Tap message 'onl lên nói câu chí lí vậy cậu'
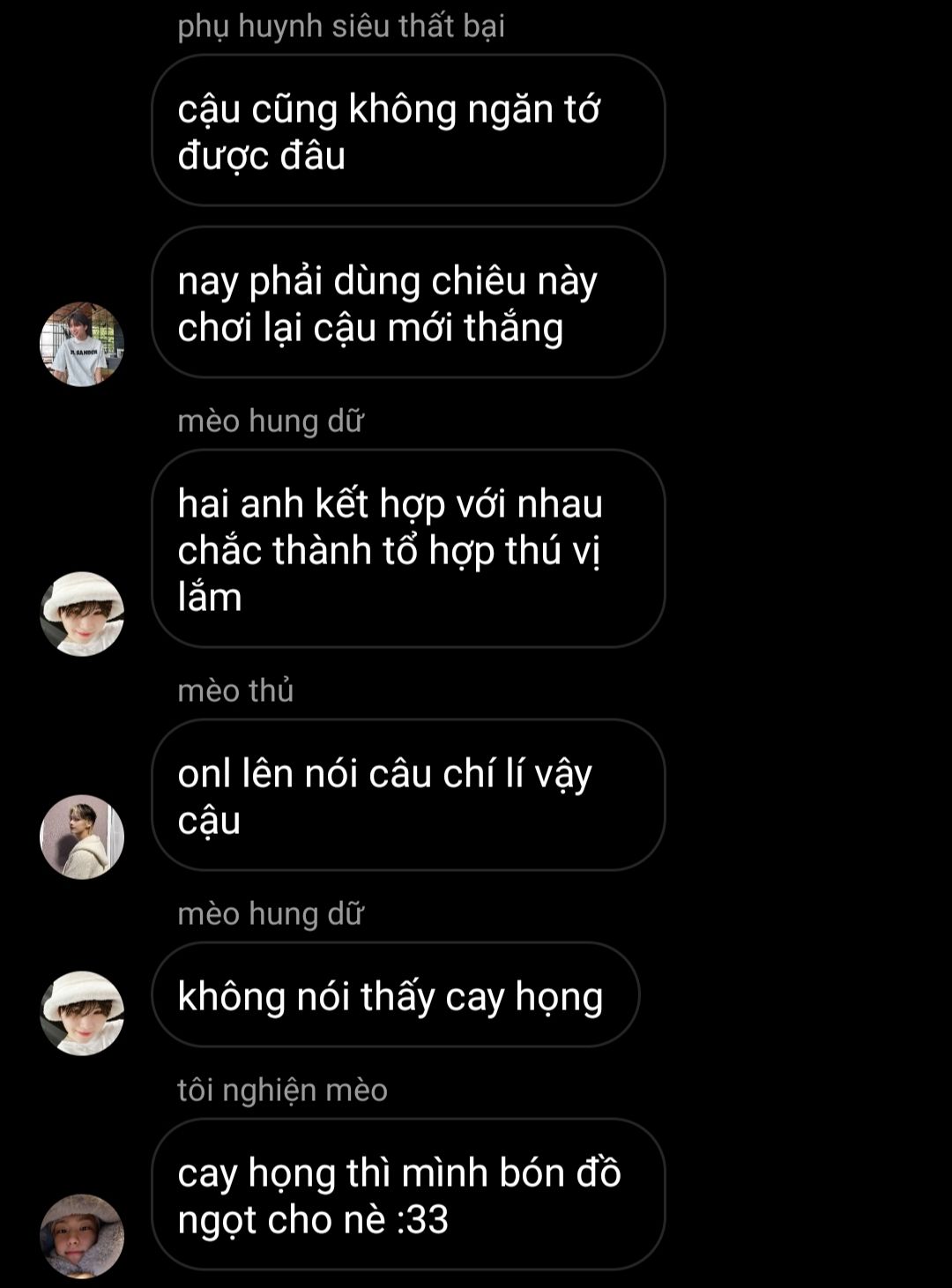 pos(408,795)
